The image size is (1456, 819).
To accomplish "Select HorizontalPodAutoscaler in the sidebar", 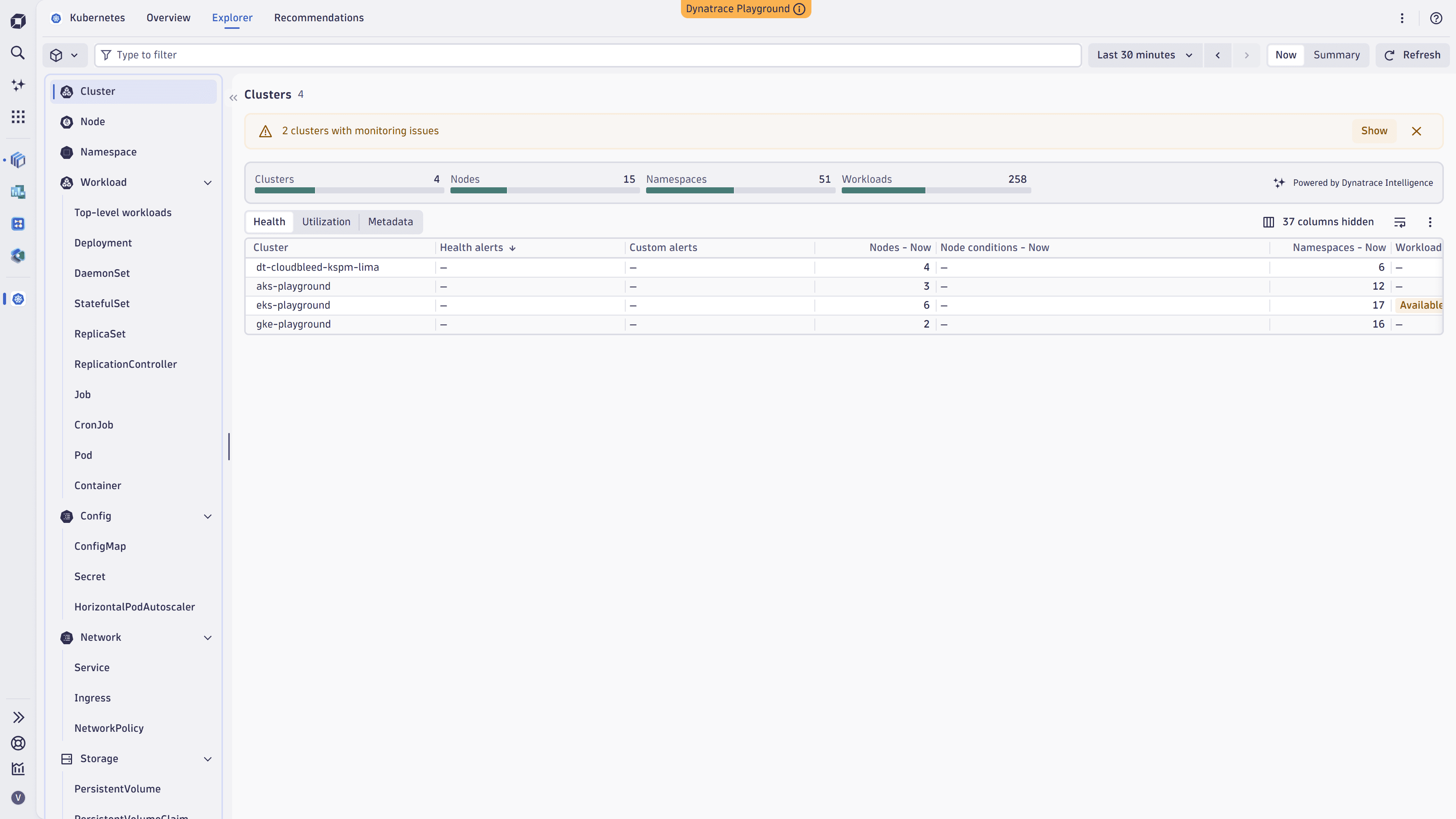I will pos(135,607).
